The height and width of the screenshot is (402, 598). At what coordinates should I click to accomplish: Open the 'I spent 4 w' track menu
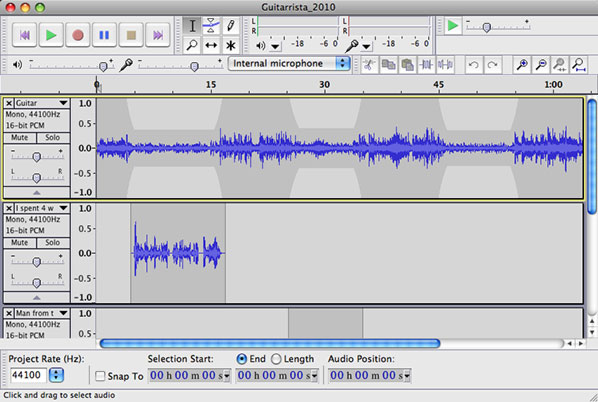pyautogui.click(x=42, y=208)
